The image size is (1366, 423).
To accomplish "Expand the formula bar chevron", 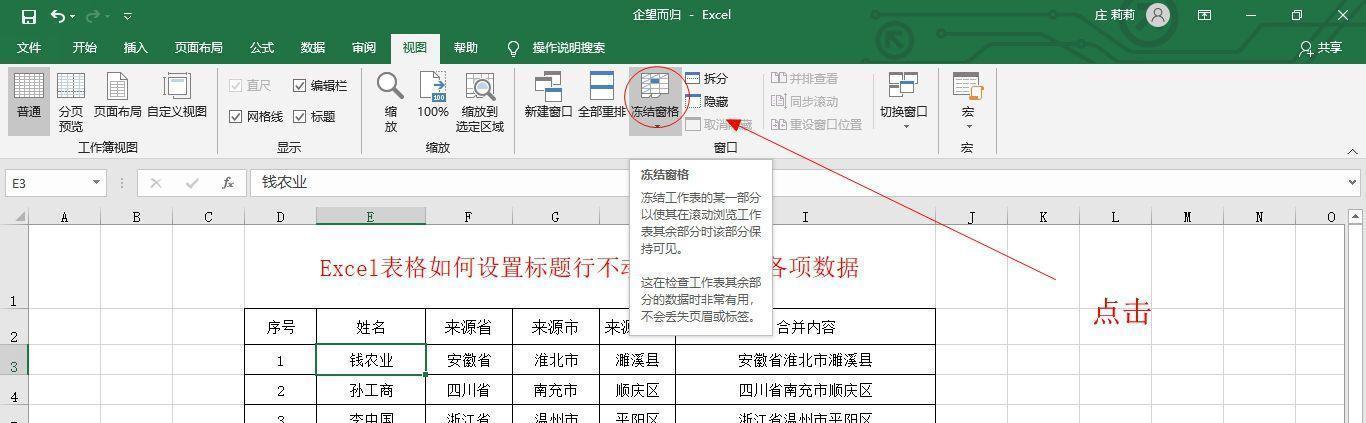I will pos(1353,183).
